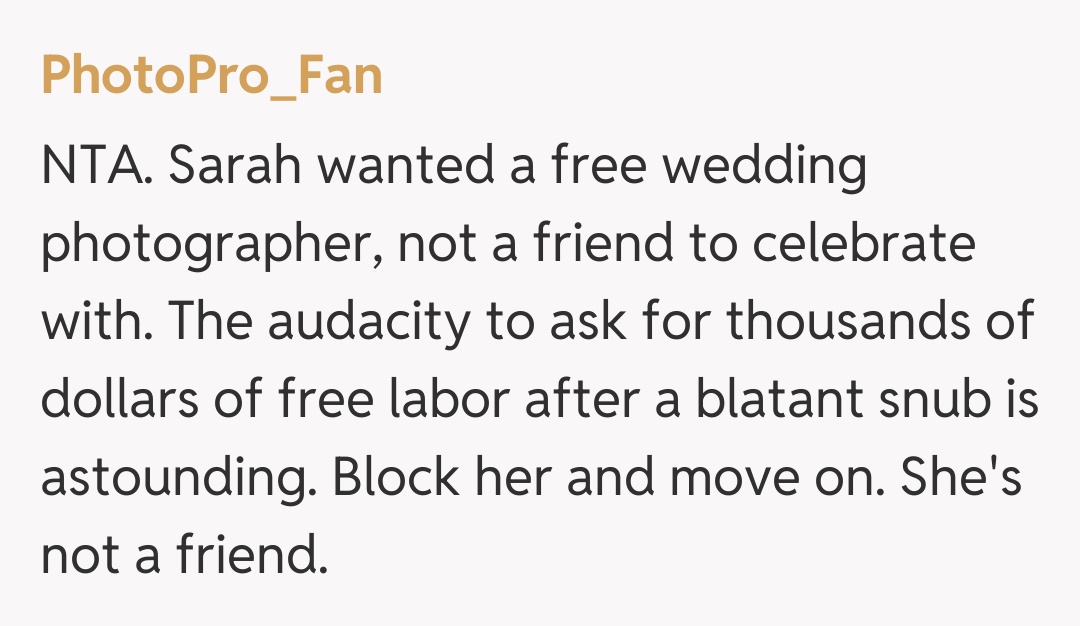This screenshot has height=626, width=1080.
Task: Click the word Block in the comment
Action: pos(393,478)
